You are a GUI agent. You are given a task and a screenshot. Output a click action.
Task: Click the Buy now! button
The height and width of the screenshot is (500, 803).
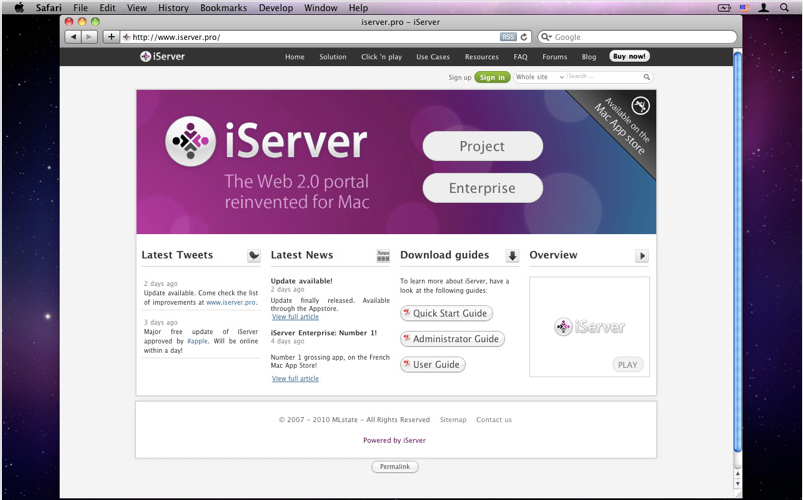tap(629, 56)
